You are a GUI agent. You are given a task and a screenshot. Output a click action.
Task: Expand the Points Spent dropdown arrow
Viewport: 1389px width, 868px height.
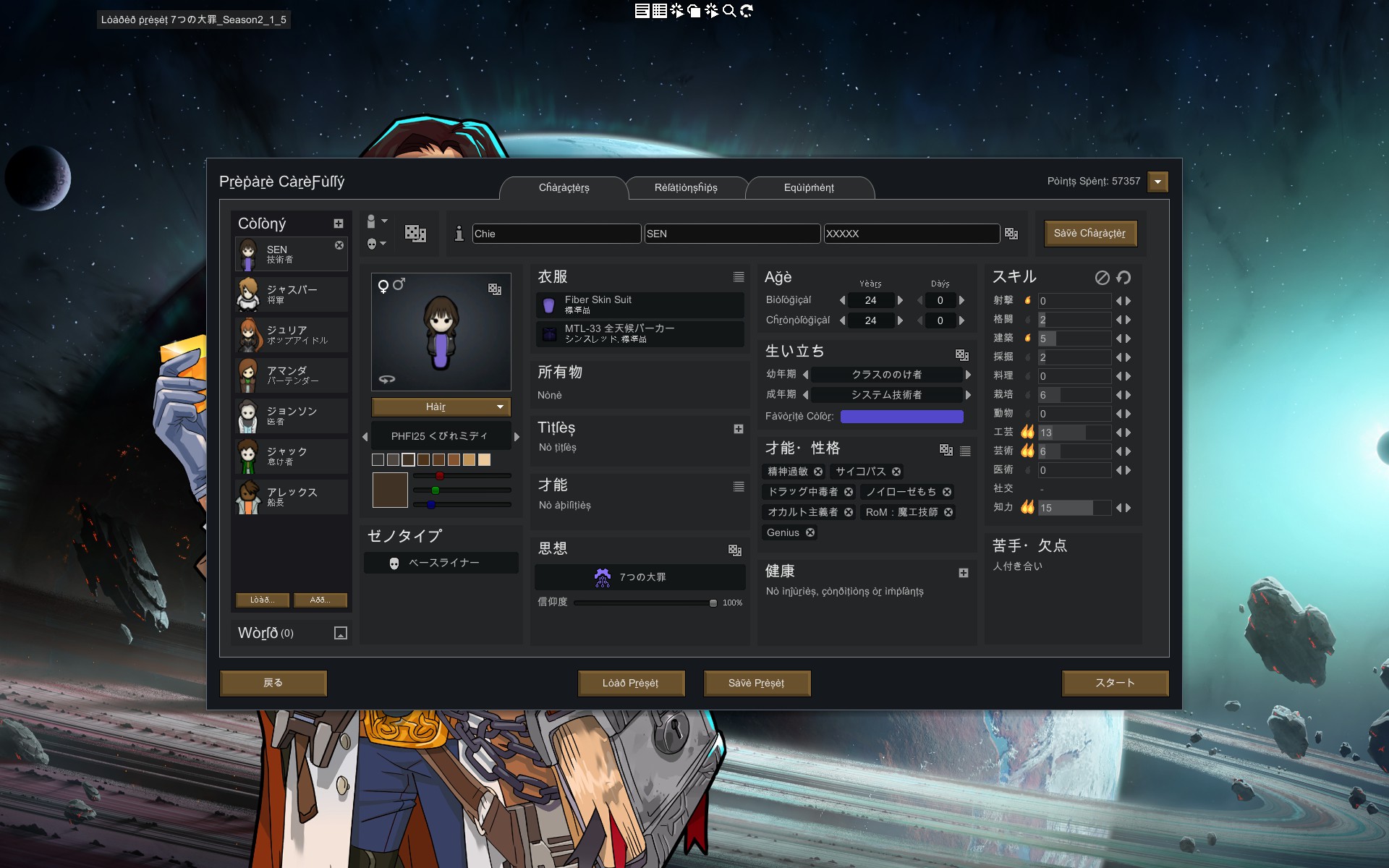[1157, 182]
